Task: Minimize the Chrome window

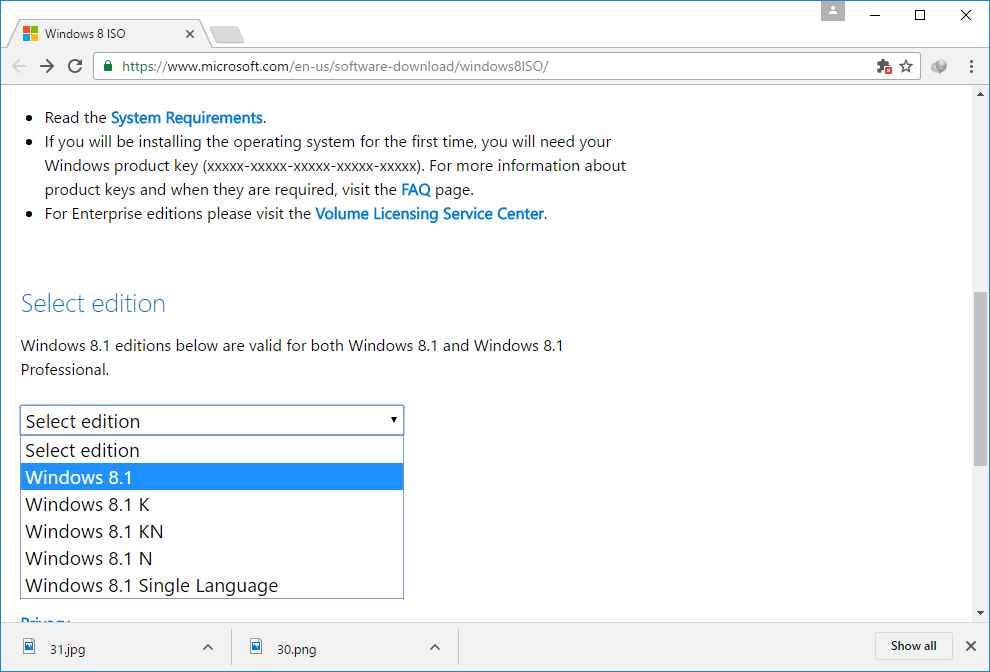Action: coord(875,15)
